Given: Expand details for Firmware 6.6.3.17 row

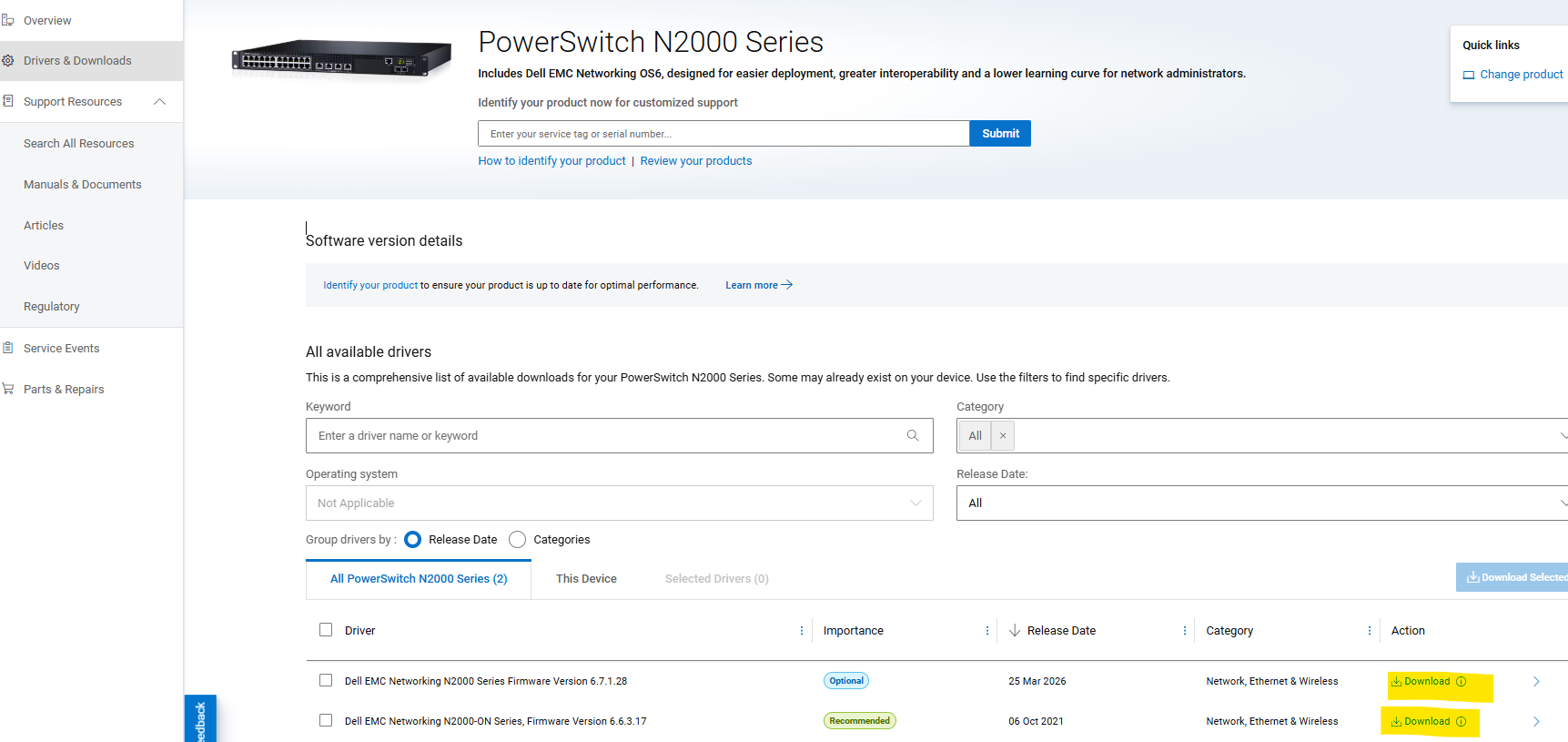Looking at the screenshot, I should [x=1536, y=721].
